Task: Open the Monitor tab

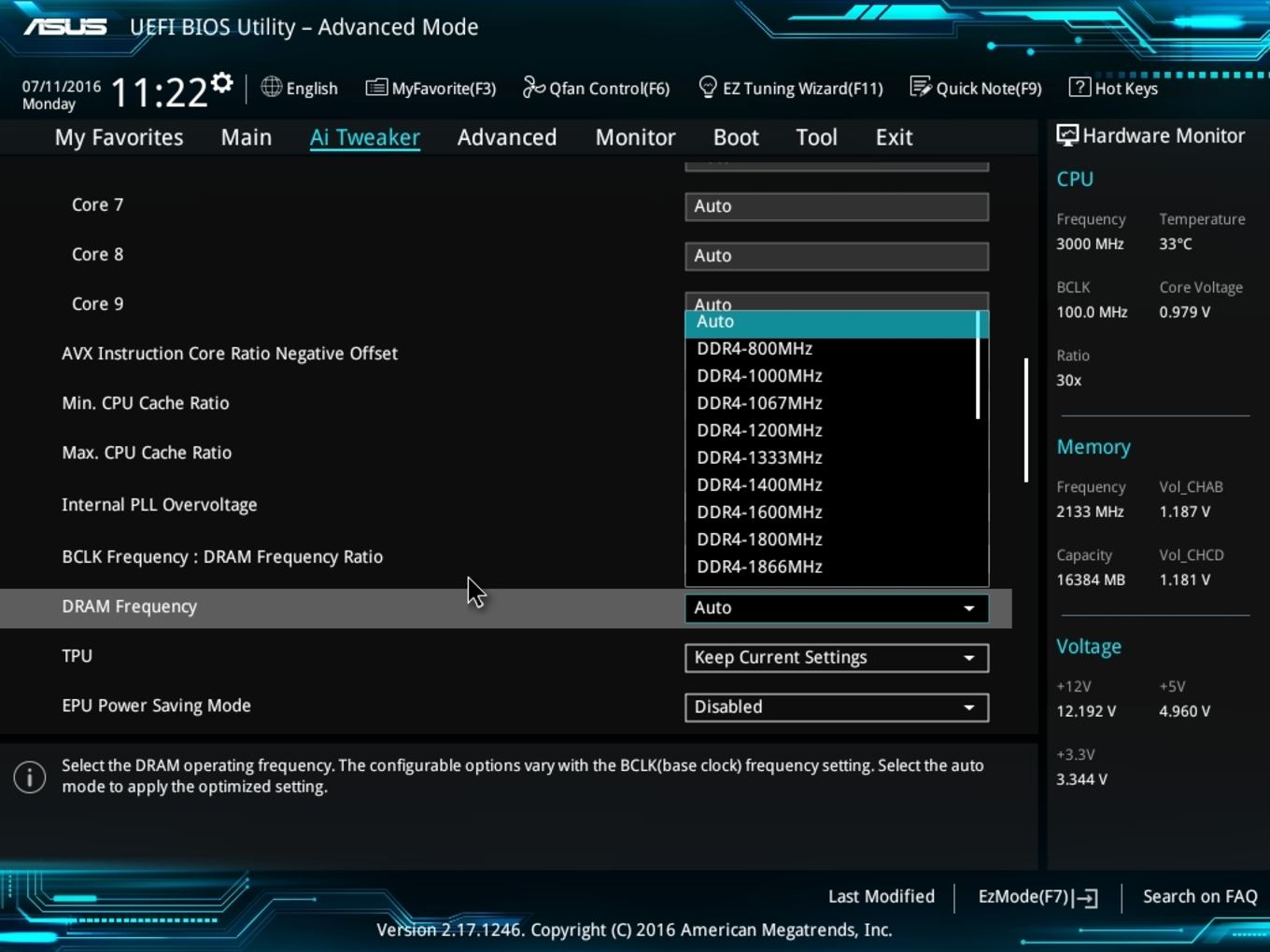Action: pos(635,137)
